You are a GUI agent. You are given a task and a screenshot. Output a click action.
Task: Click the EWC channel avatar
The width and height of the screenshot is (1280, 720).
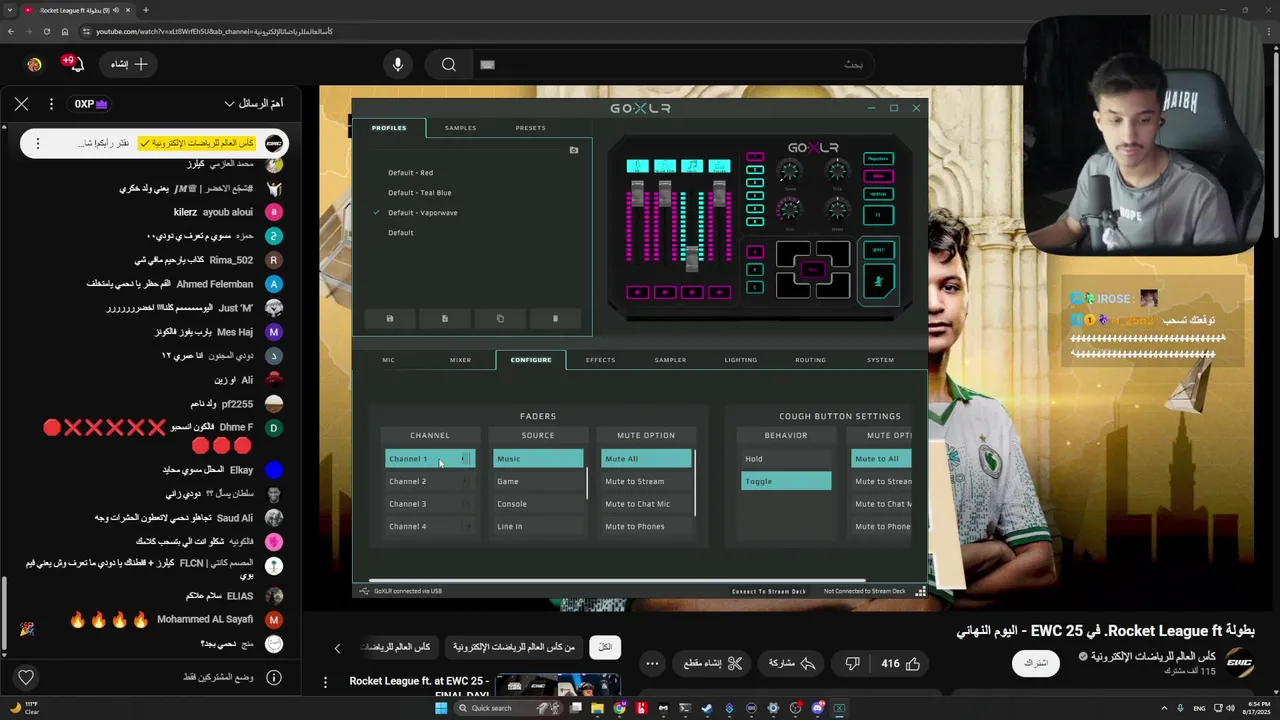point(1239,663)
